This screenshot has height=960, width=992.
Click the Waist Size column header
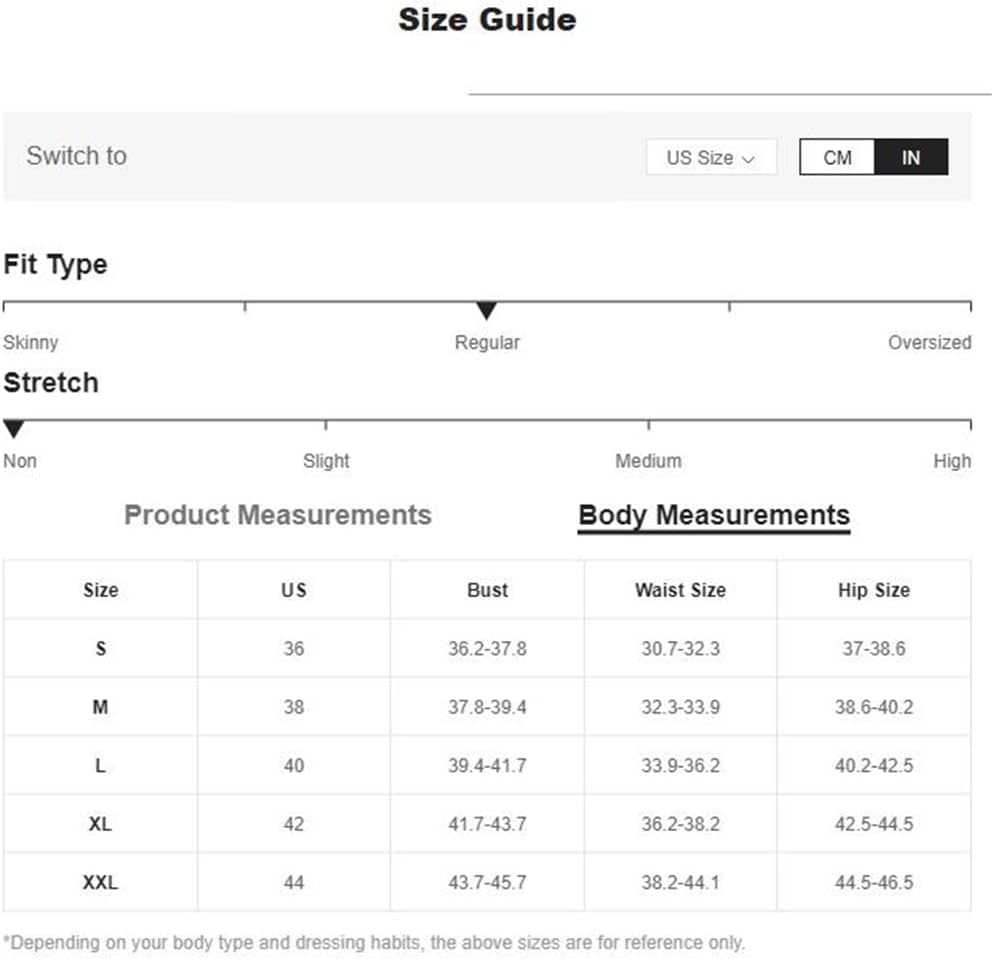tap(680, 590)
